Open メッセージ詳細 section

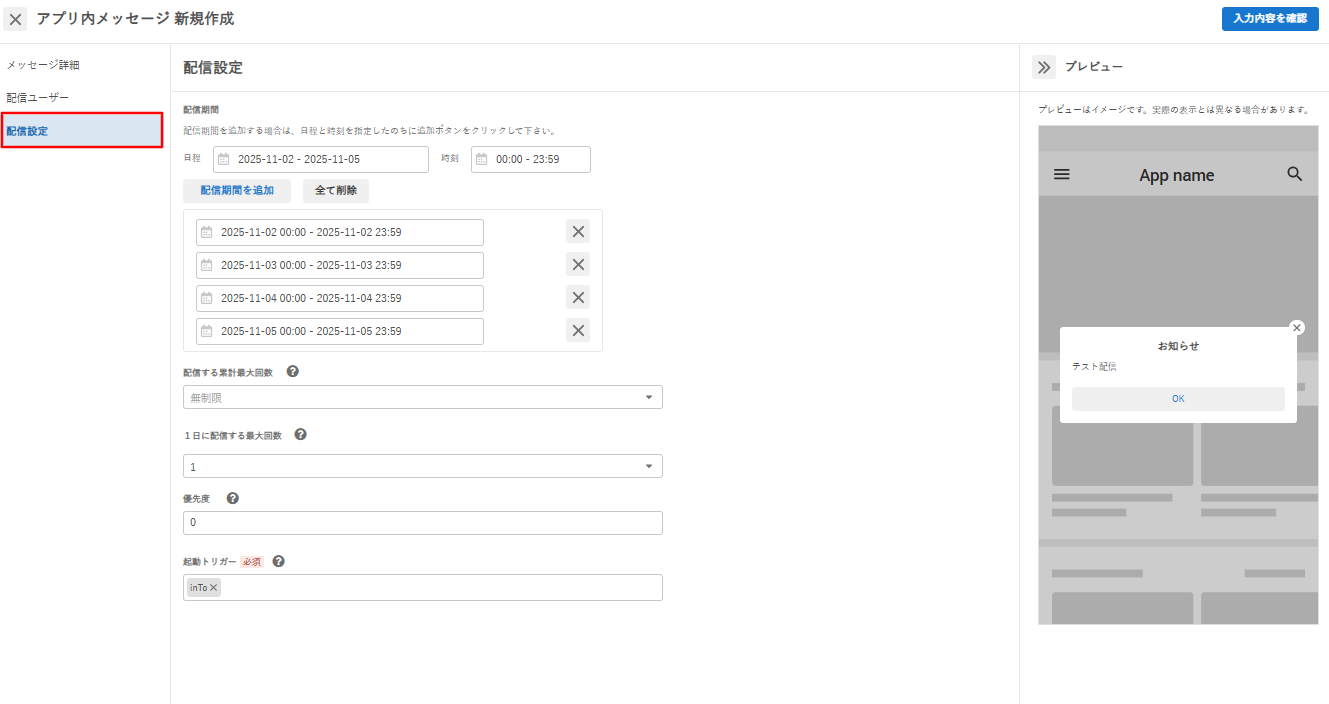(x=43, y=65)
